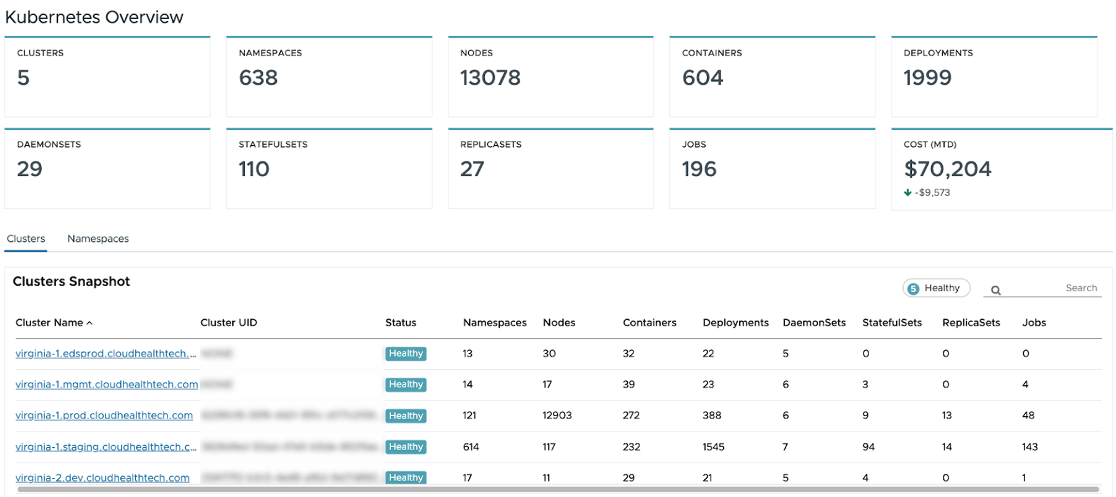
Task: Click the COST (MTD) $70,204 value
Action: 947,169
